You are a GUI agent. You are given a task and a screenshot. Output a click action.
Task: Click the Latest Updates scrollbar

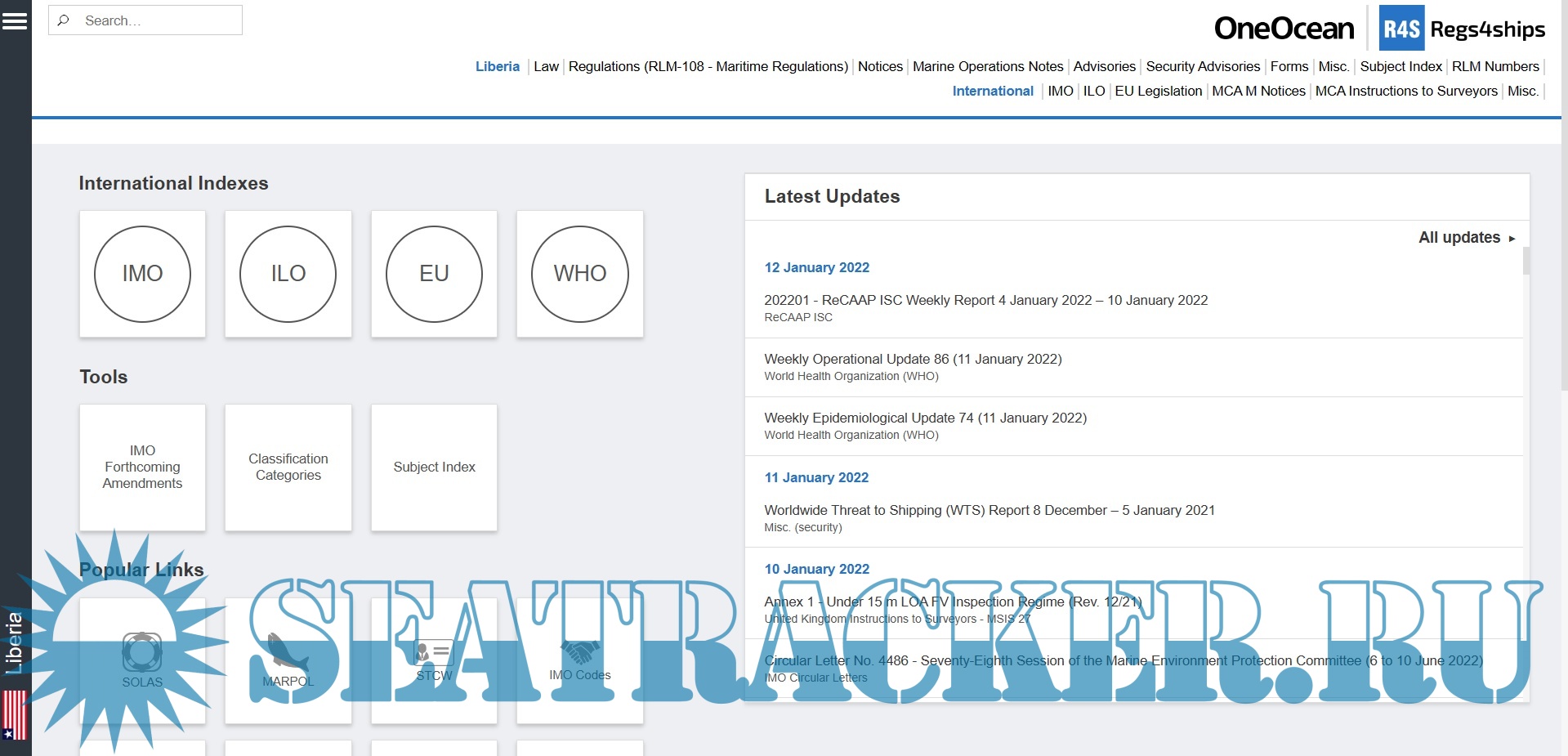pyautogui.click(x=1526, y=262)
